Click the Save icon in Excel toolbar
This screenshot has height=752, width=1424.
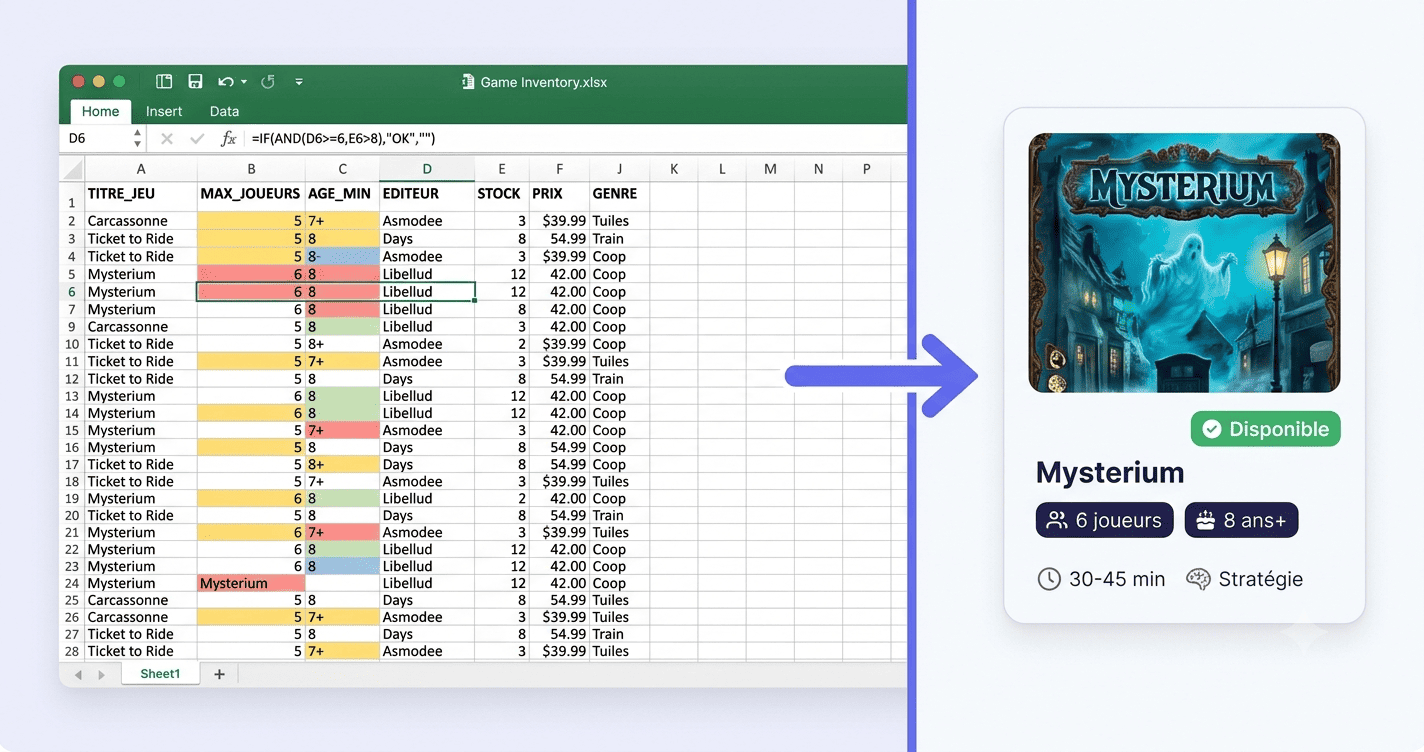click(195, 82)
